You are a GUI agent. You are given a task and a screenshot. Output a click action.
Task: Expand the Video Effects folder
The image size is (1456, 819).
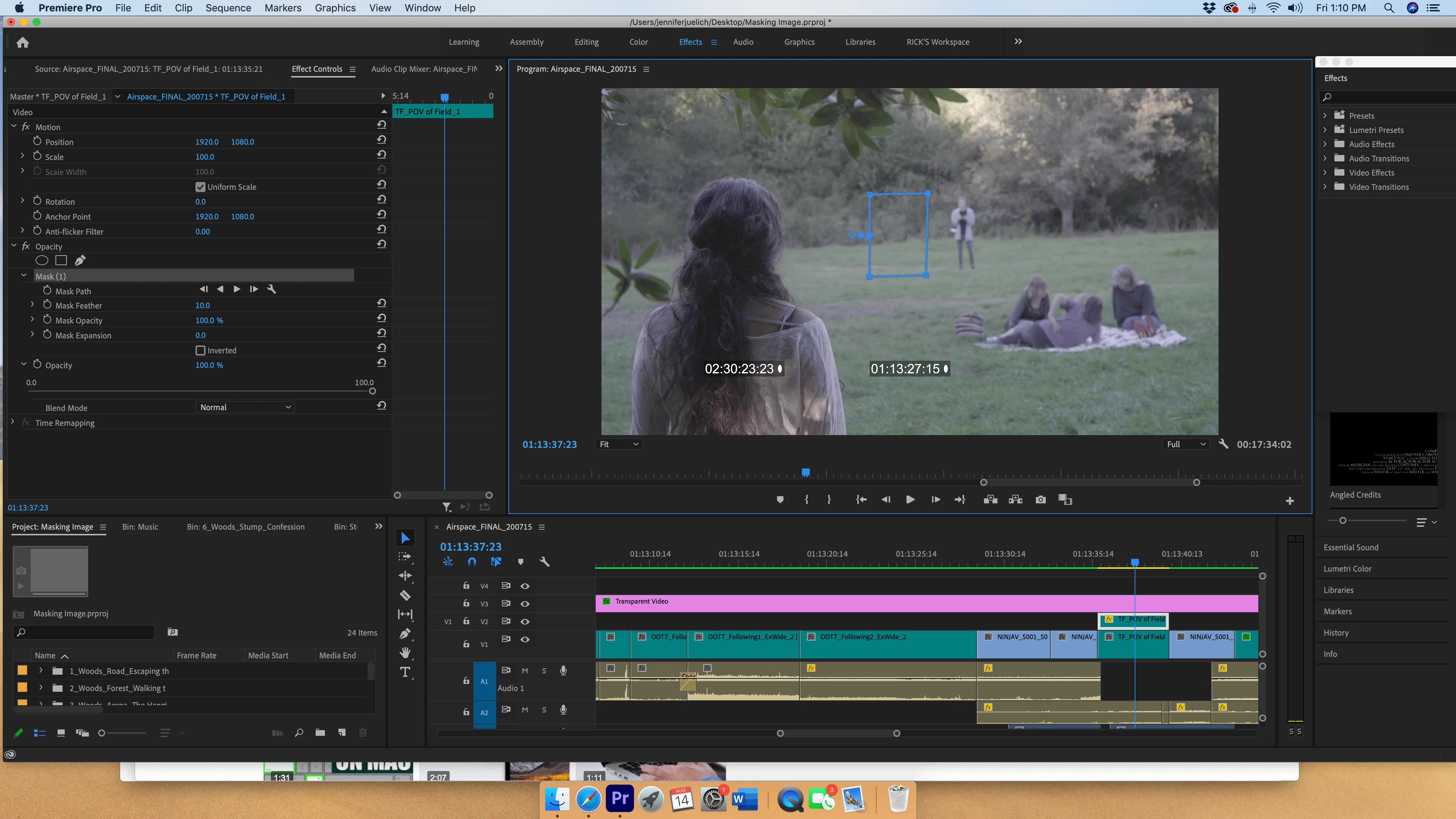1325,173
